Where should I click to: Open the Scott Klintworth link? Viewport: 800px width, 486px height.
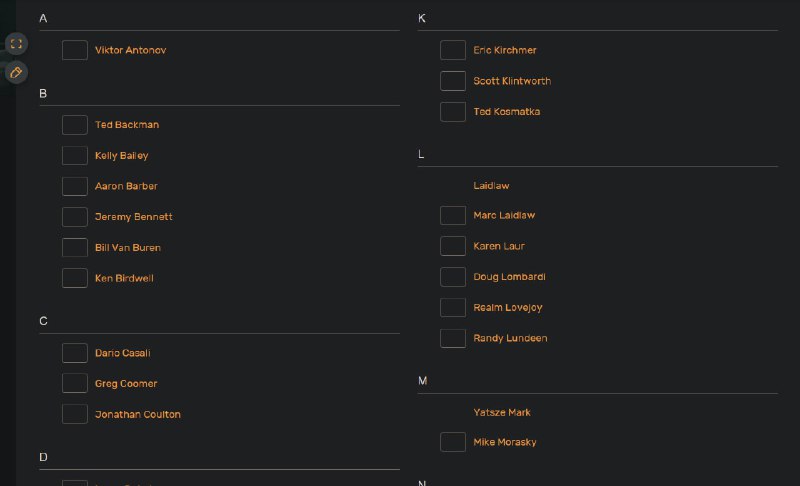pos(511,81)
